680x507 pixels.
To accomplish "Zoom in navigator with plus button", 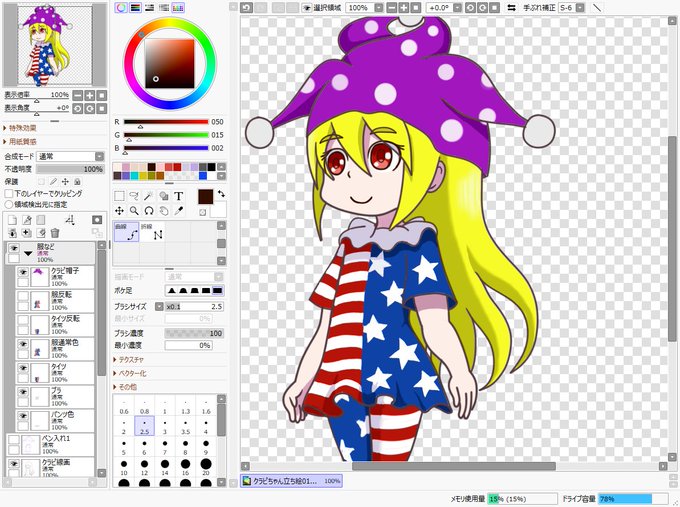I will (89, 95).
